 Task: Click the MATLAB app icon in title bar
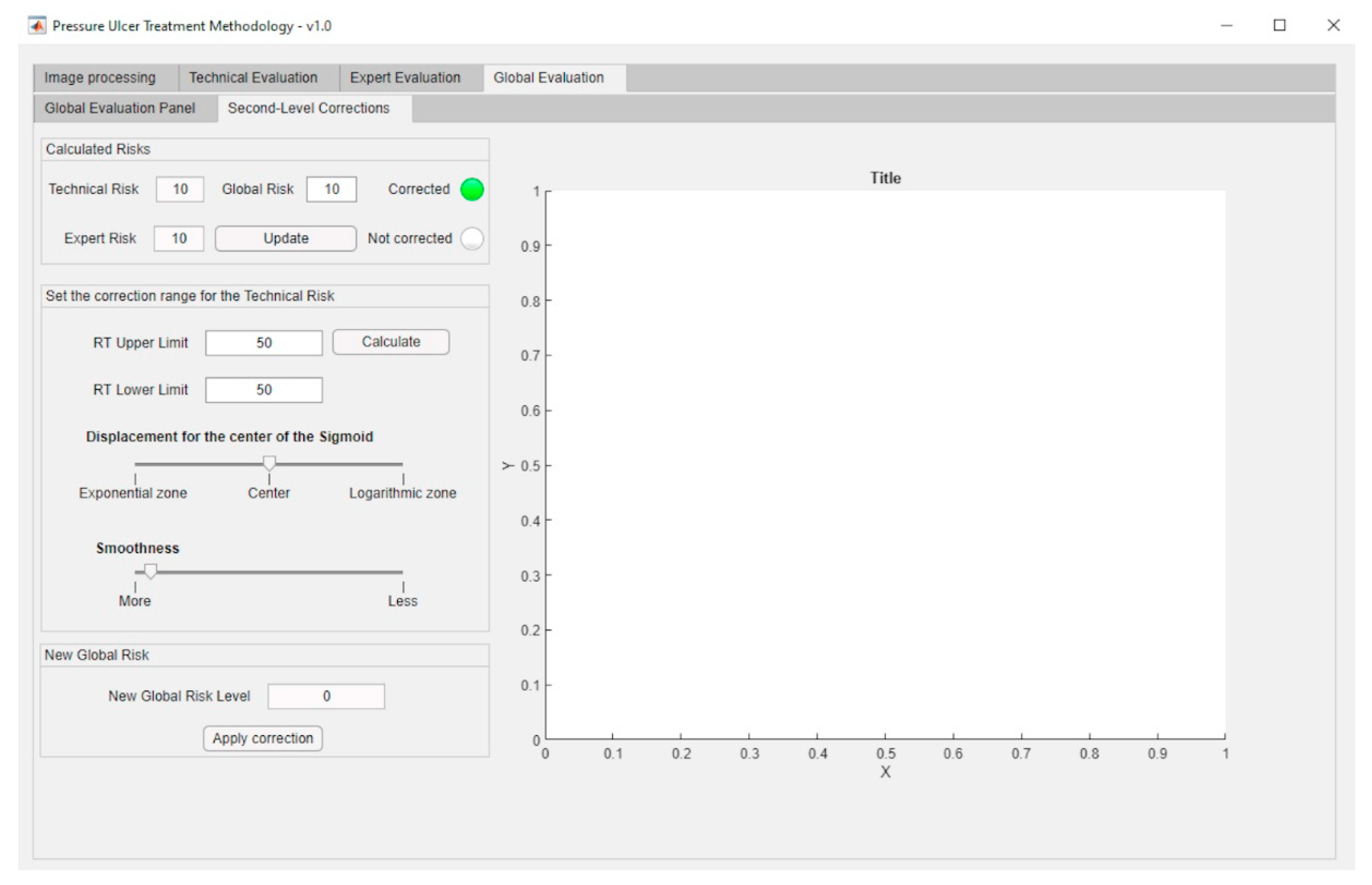(37, 26)
